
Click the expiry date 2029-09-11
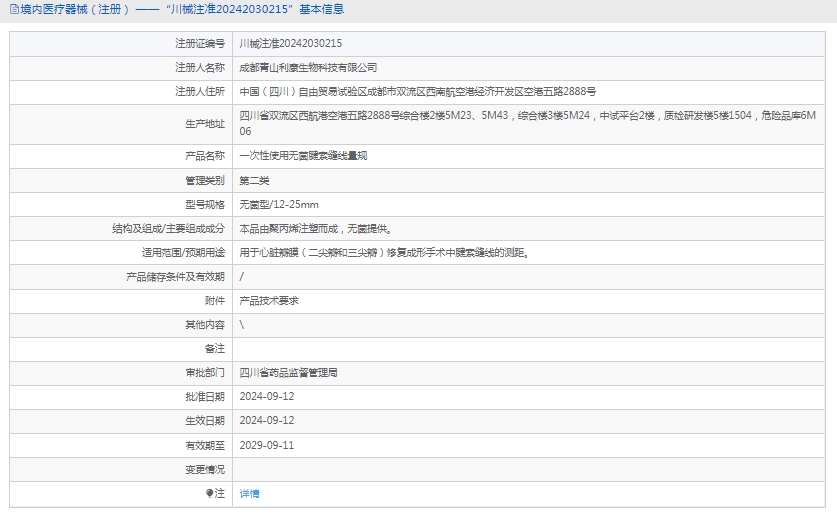[267, 445]
